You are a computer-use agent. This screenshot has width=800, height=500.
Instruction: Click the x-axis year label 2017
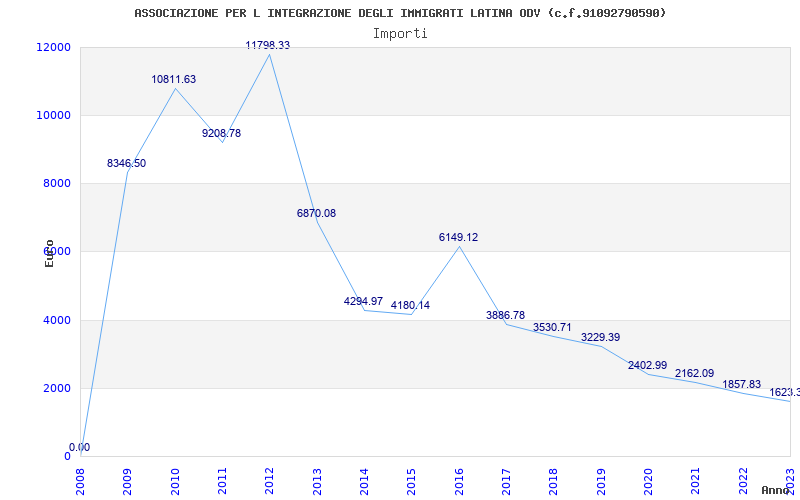tap(506, 481)
